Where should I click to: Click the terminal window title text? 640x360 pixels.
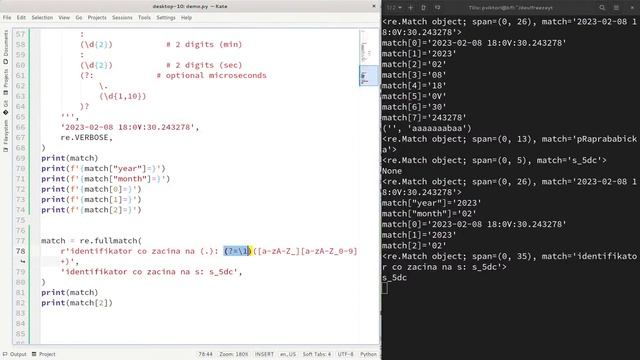(510, 7)
